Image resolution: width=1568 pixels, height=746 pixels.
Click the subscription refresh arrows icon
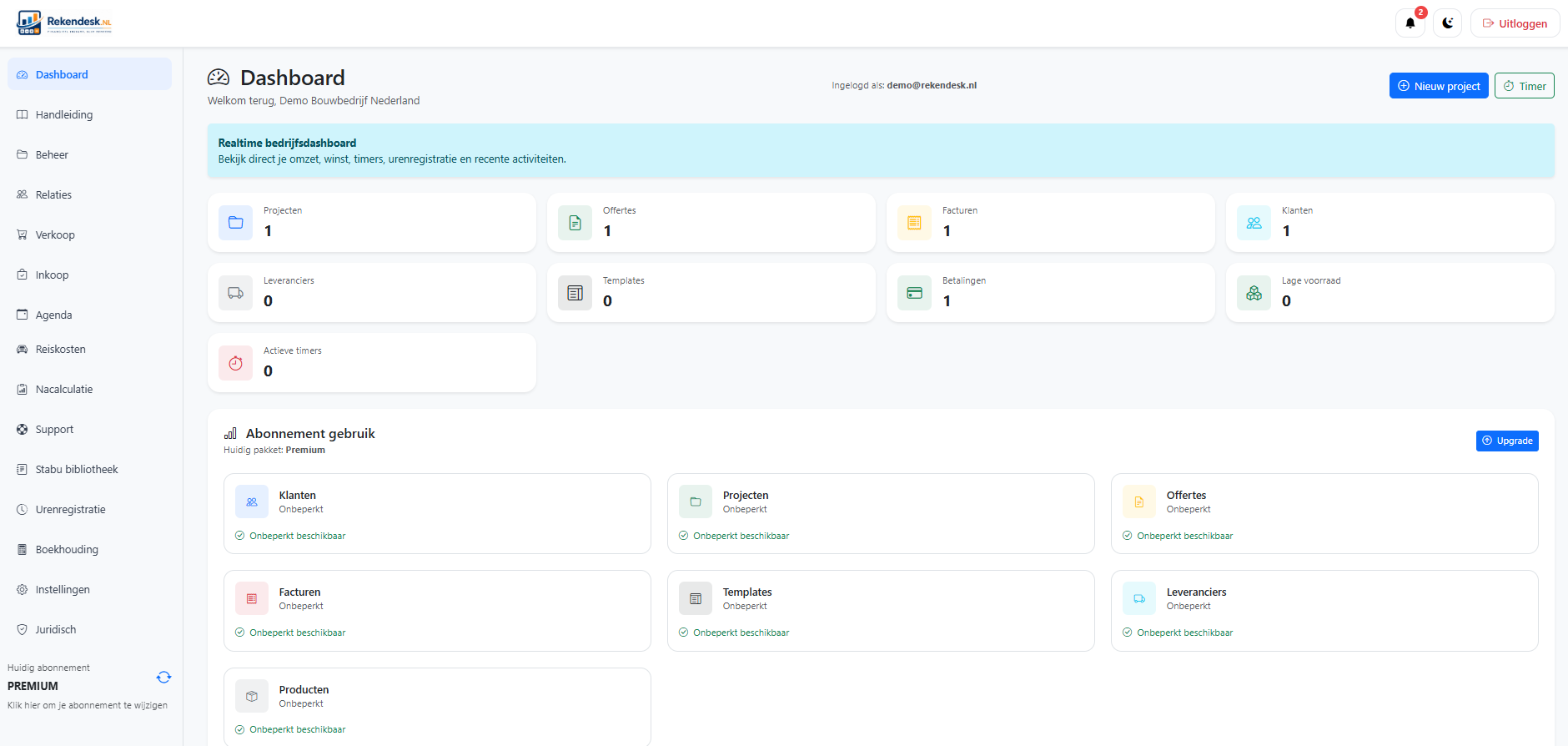tap(163, 677)
